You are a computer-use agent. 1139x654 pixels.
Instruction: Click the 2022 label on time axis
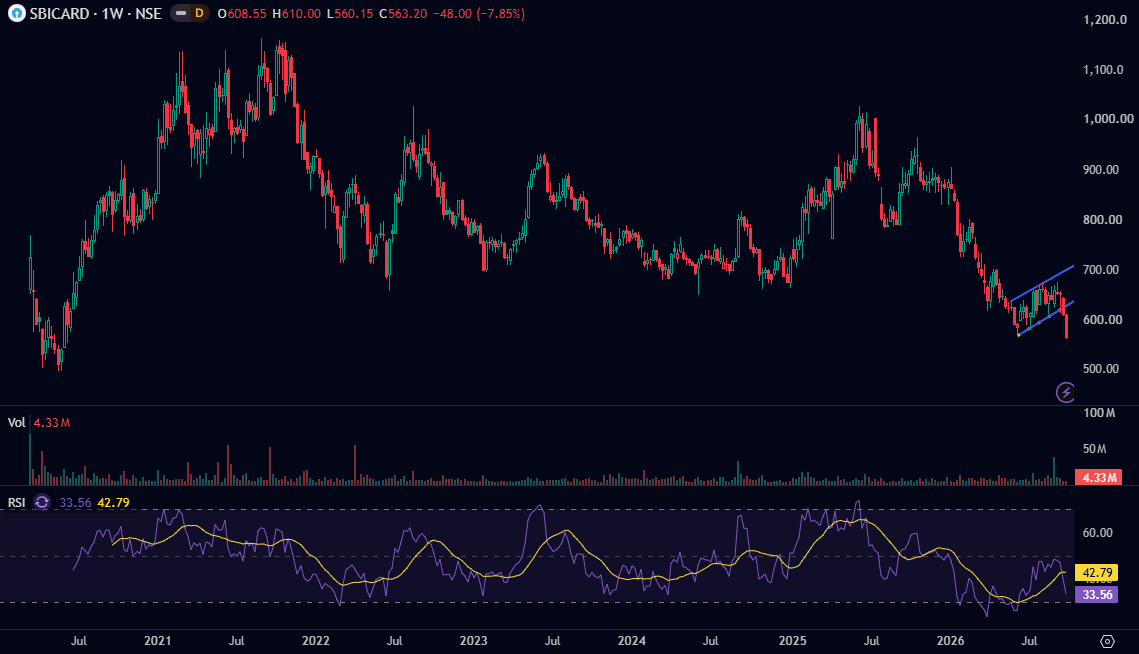pyautogui.click(x=316, y=641)
